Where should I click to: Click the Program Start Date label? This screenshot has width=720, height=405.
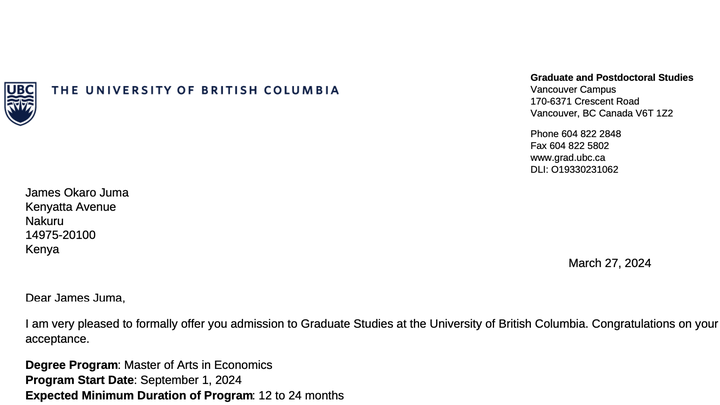(79, 380)
